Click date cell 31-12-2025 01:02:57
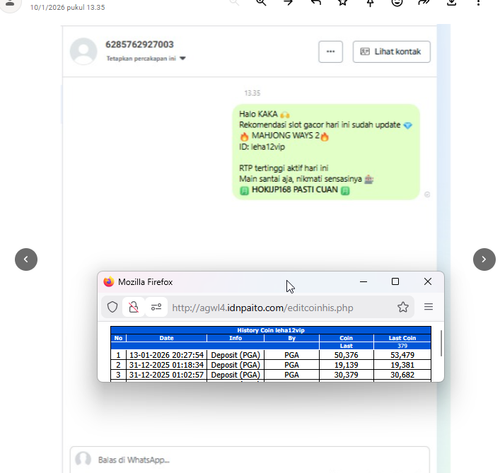500x473 pixels. tap(166, 375)
